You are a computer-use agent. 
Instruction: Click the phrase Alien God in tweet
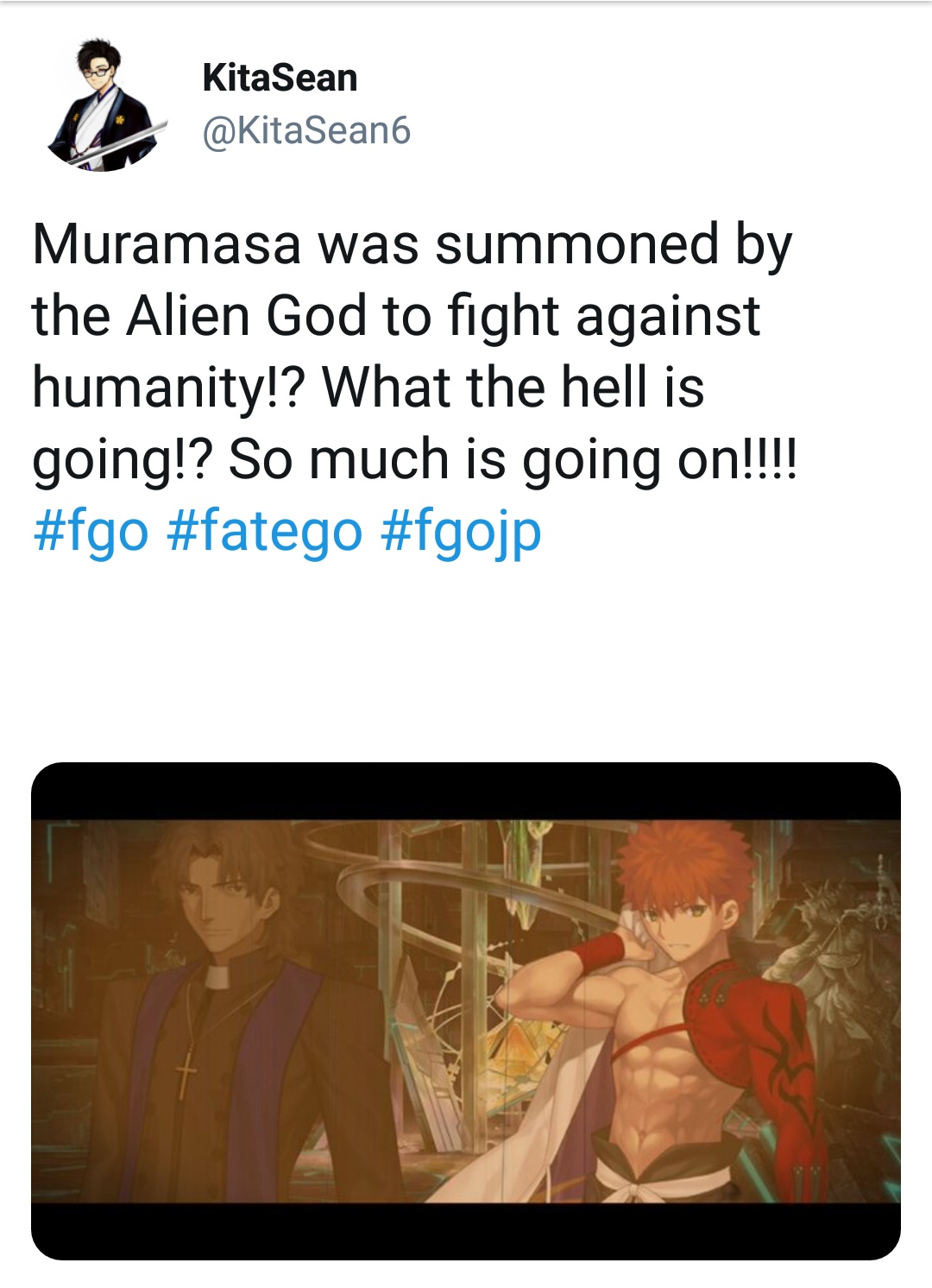pyautogui.click(x=247, y=315)
